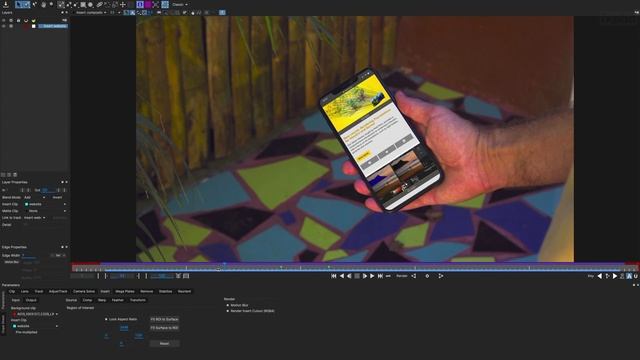Click the timeline scrub bar
Image resolution: width=640 pixels, height=360 pixels.
tap(354, 268)
